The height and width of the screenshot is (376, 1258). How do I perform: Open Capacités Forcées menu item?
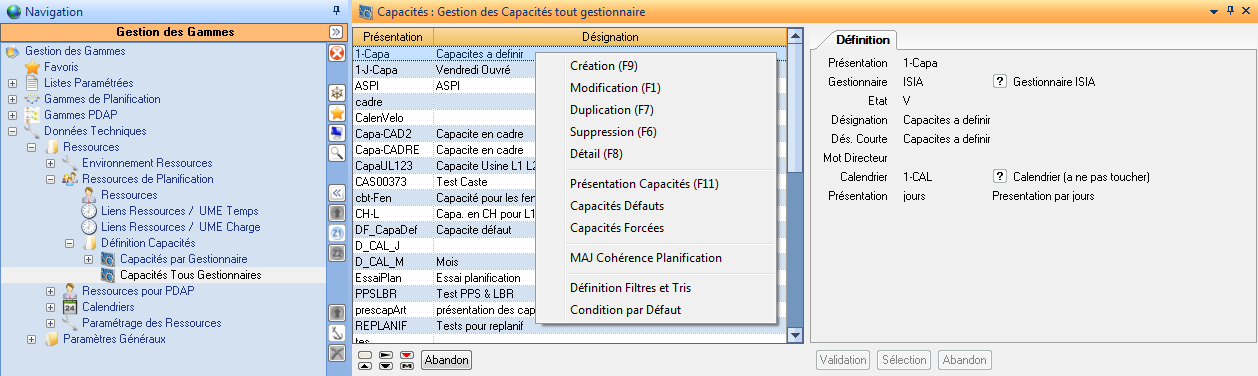(616, 228)
